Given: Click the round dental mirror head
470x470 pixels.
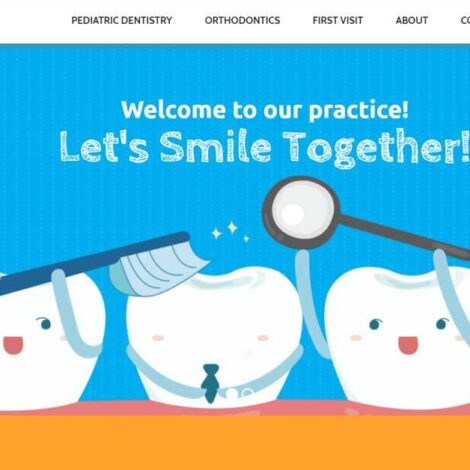Looking at the screenshot, I should click(x=302, y=212).
